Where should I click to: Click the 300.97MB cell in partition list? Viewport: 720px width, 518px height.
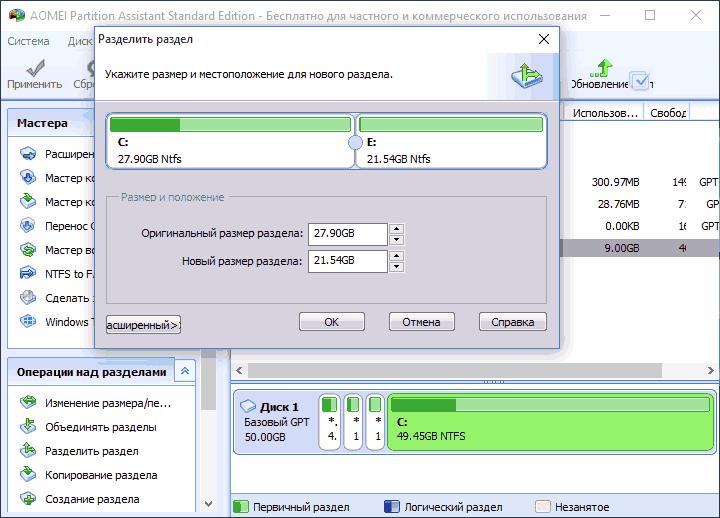coord(615,182)
